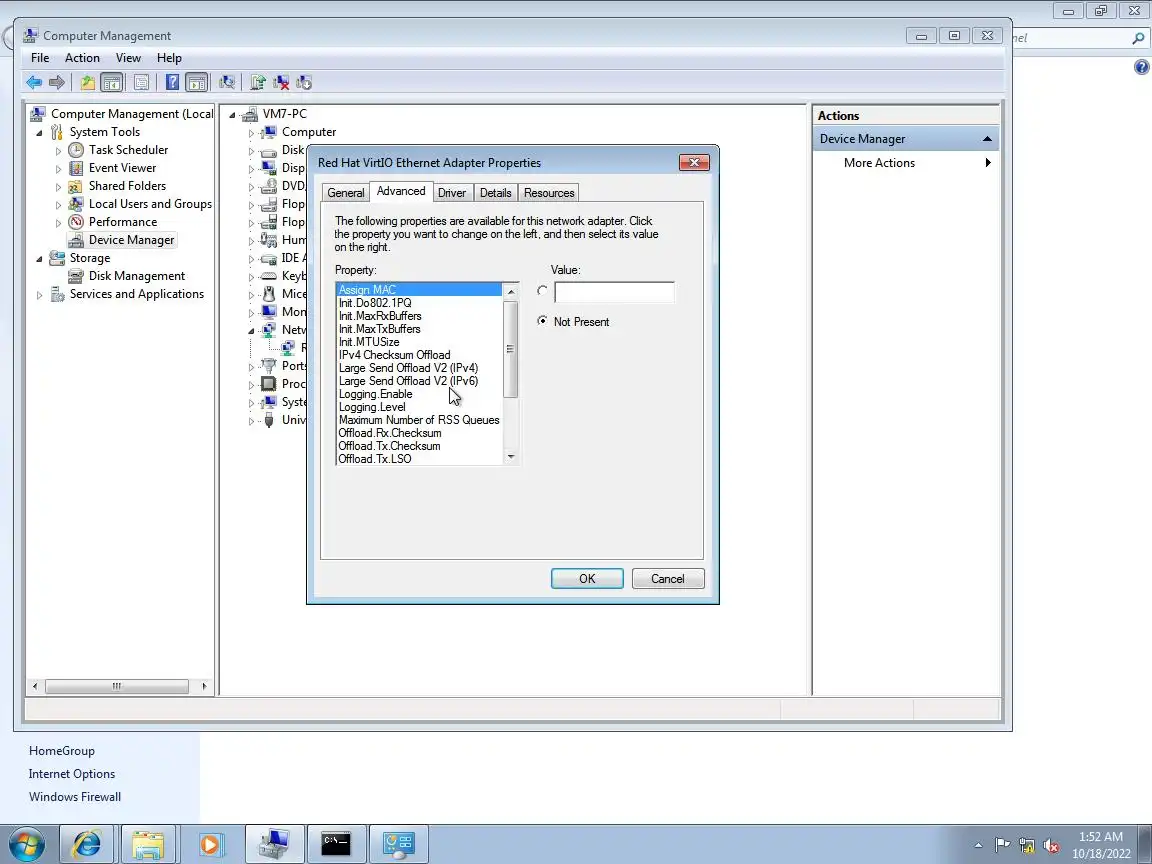Screen dimensions: 1152x864
Task: Click the Update Driver Software toolbar icon
Action: point(258,82)
